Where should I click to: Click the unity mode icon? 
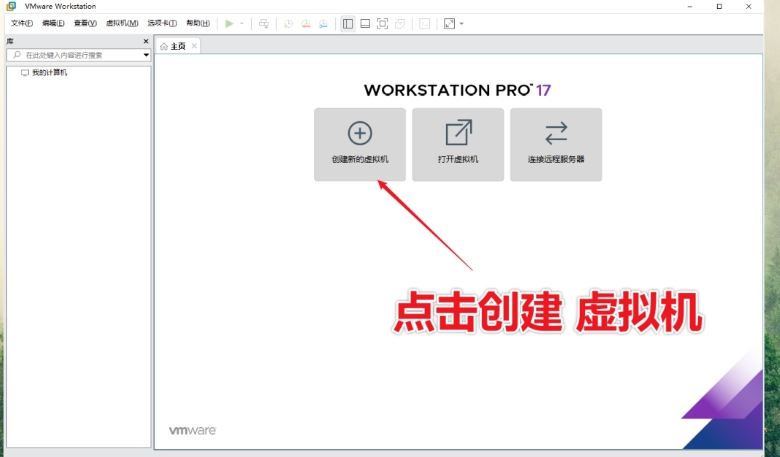pos(399,23)
